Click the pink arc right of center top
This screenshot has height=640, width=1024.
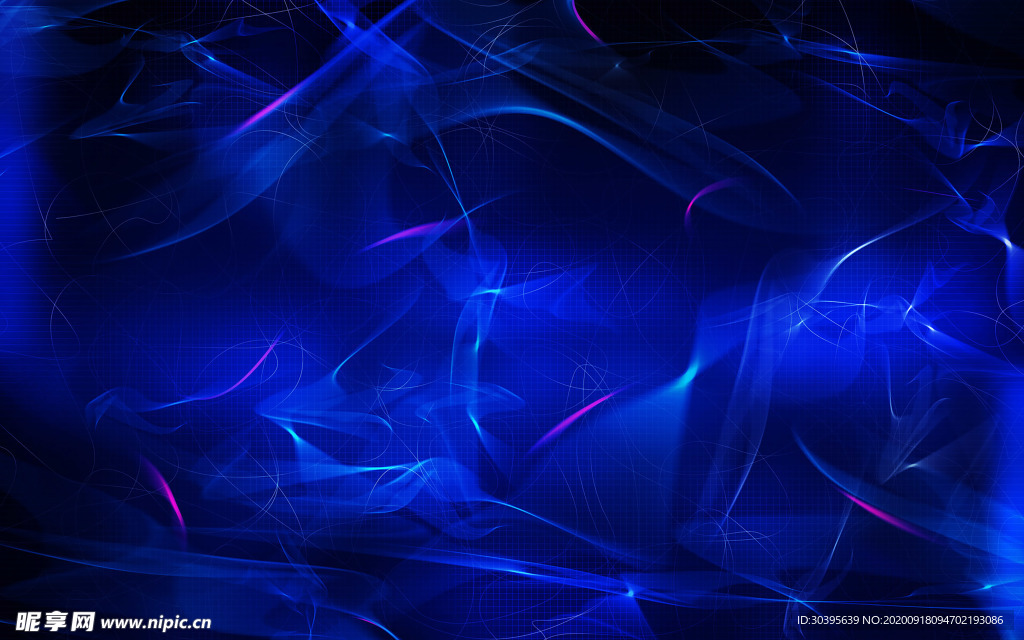[706, 194]
